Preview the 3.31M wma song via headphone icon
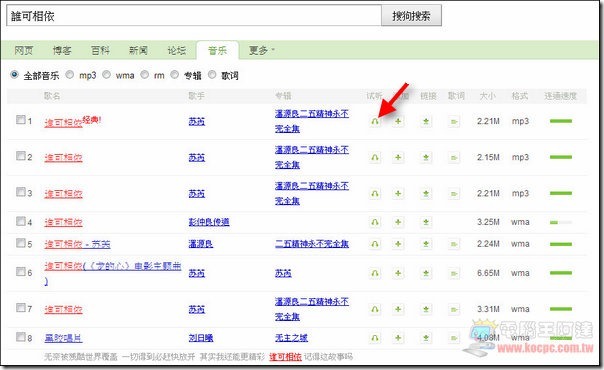The image size is (604, 370). click(375, 309)
